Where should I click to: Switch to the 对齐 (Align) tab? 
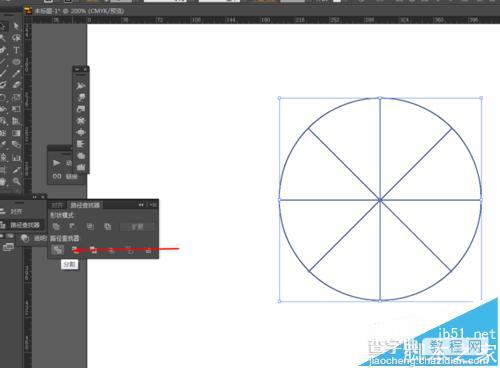pyautogui.click(x=57, y=205)
